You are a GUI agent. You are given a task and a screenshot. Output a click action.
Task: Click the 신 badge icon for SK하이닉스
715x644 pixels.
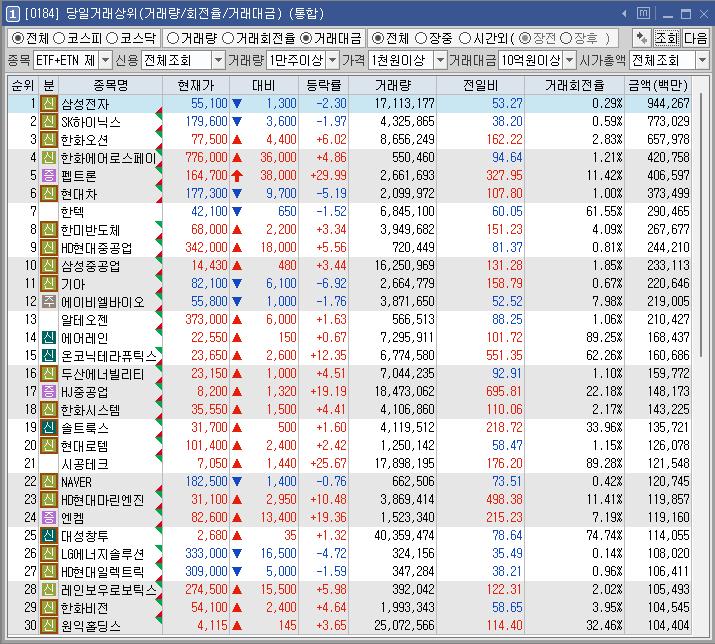click(49, 122)
